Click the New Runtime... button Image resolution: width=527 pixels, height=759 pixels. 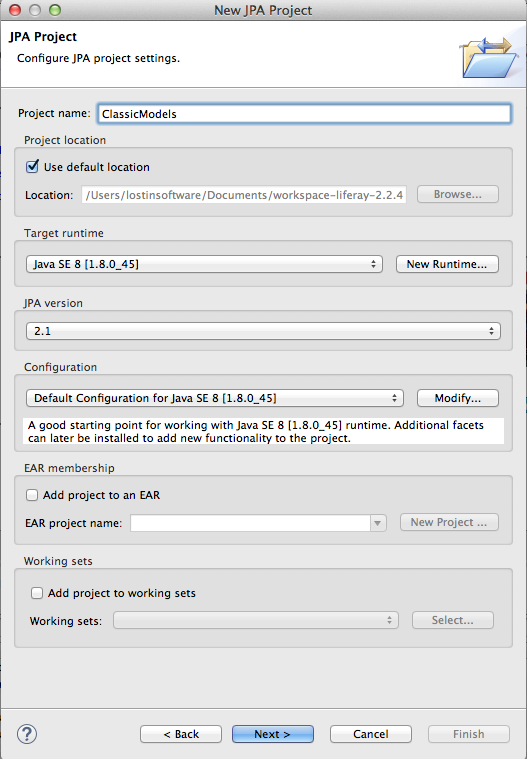(x=447, y=264)
